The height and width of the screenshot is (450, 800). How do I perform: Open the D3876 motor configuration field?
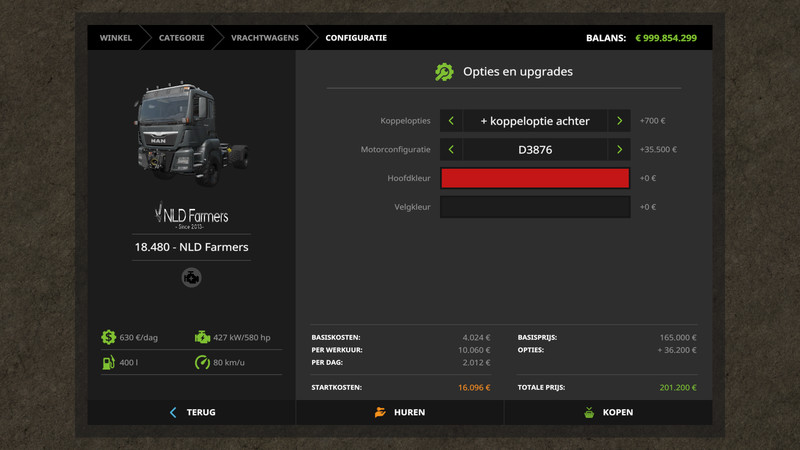[535, 150]
